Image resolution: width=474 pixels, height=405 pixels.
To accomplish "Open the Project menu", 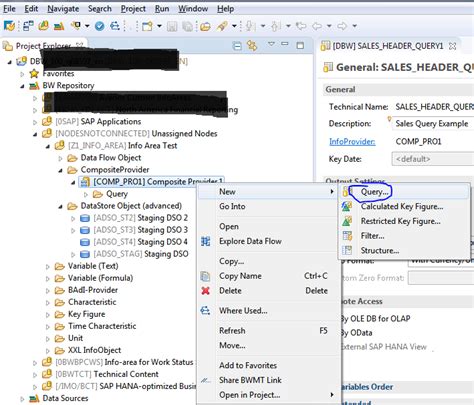I will (133, 9).
